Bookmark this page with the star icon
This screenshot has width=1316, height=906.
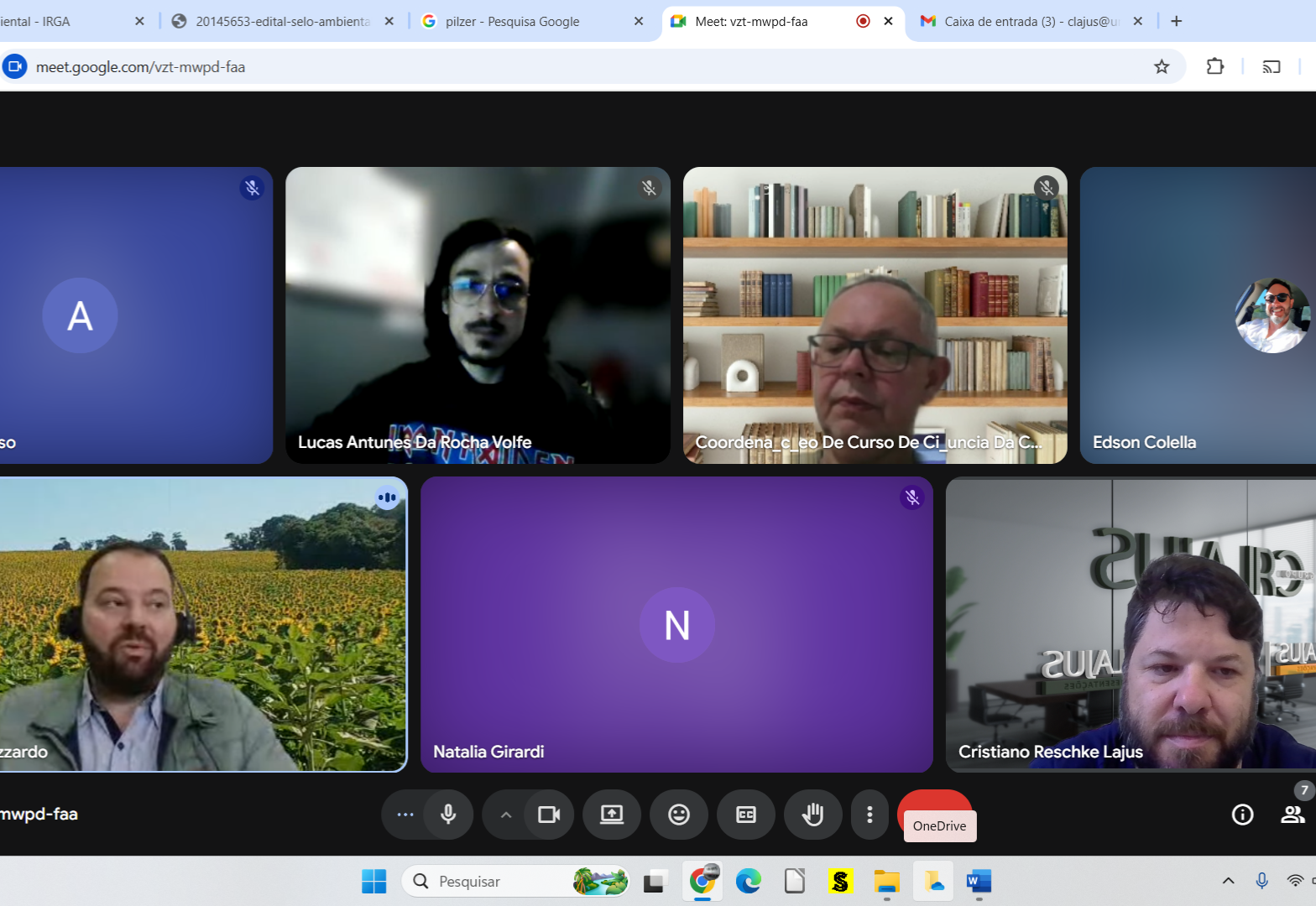tap(1162, 67)
